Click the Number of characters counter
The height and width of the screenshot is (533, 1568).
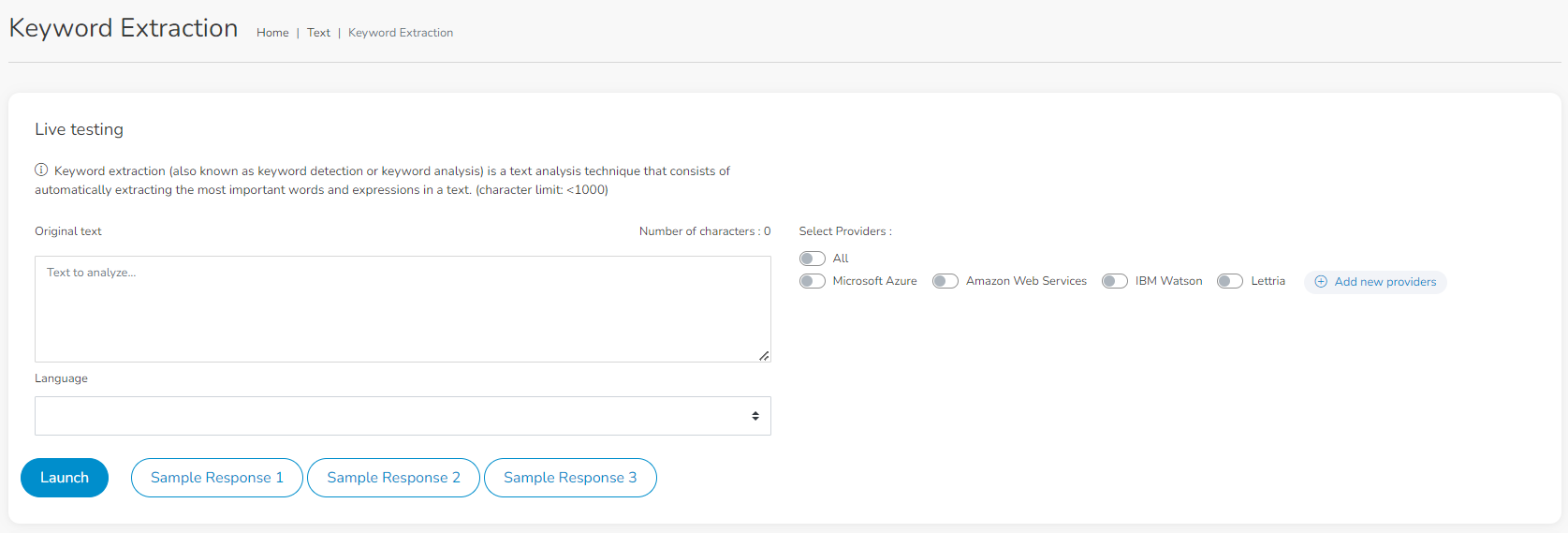click(x=705, y=231)
